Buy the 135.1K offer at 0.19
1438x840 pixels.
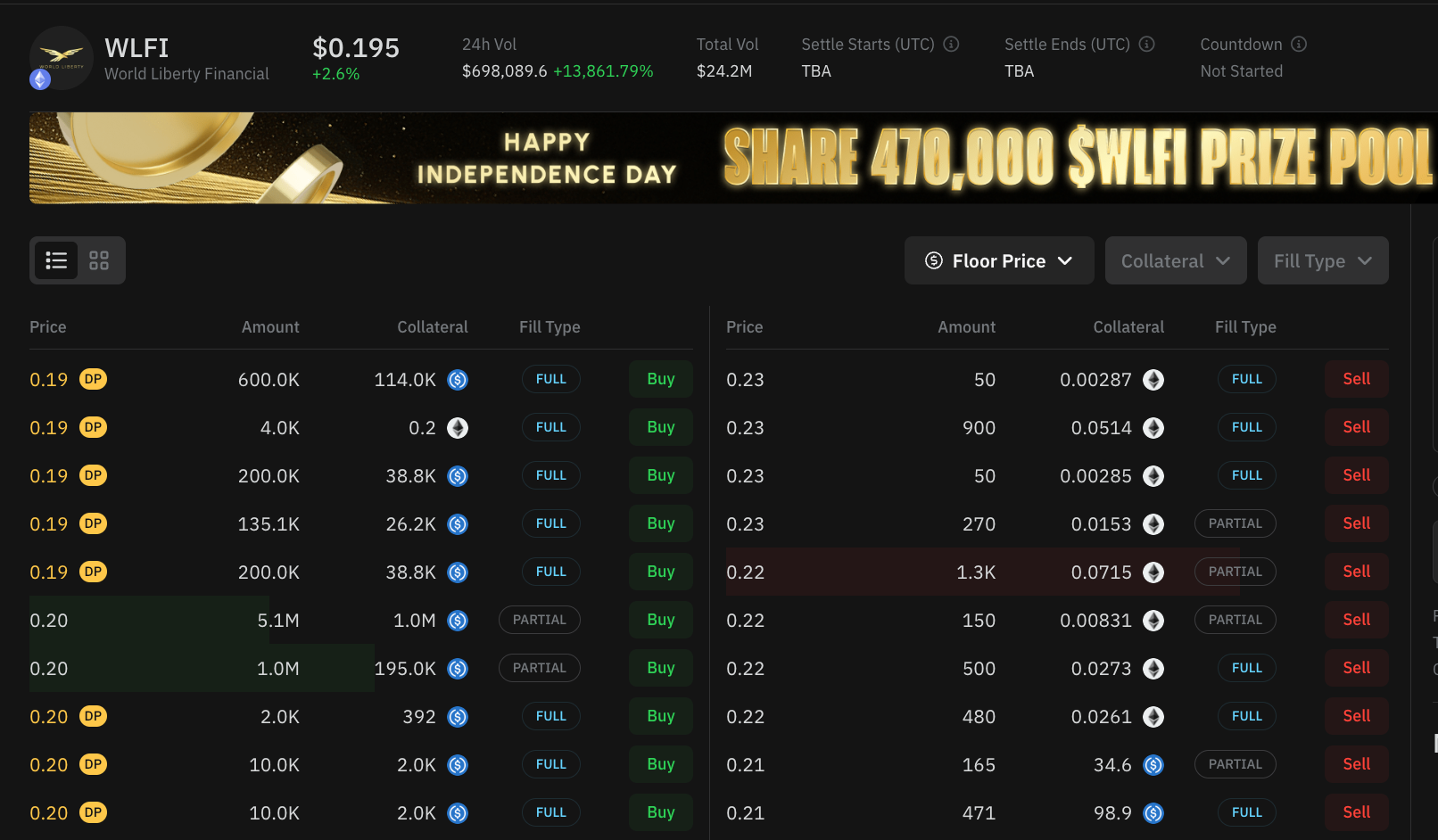(661, 523)
